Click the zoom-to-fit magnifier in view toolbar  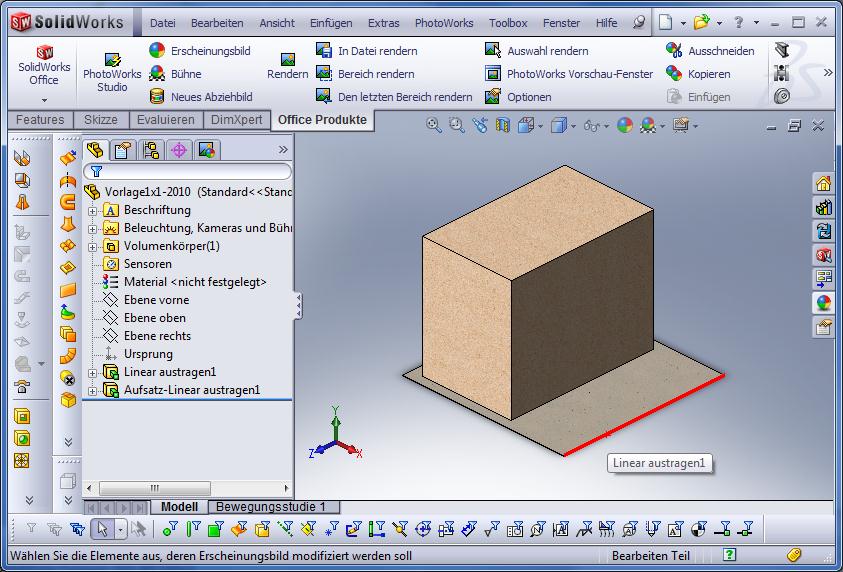click(x=434, y=125)
